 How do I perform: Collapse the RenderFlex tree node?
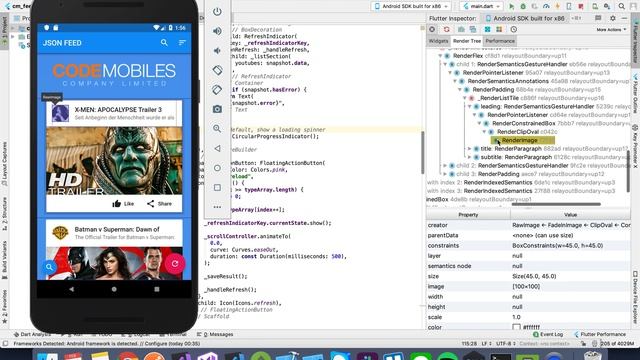click(x=440, y=56)
